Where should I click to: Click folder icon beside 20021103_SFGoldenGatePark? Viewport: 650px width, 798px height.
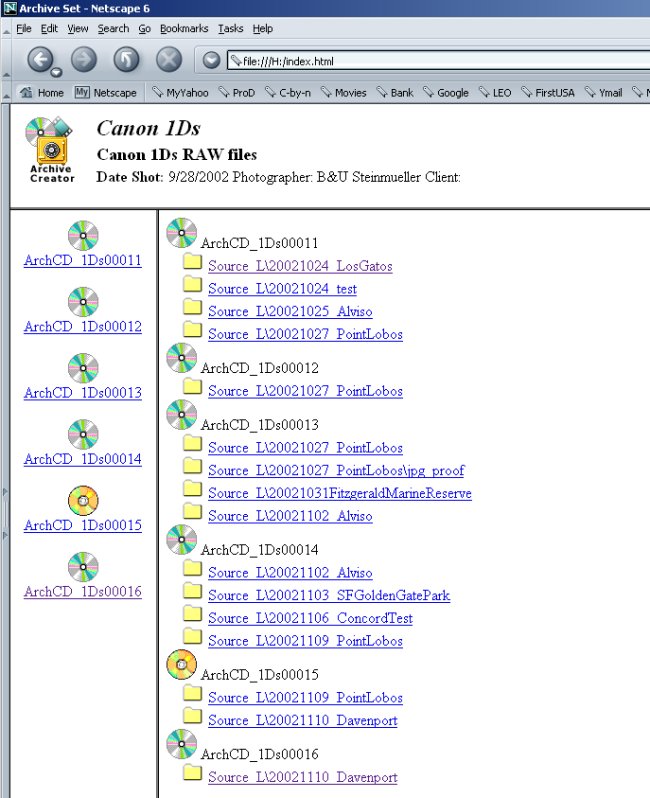point(192,590)
